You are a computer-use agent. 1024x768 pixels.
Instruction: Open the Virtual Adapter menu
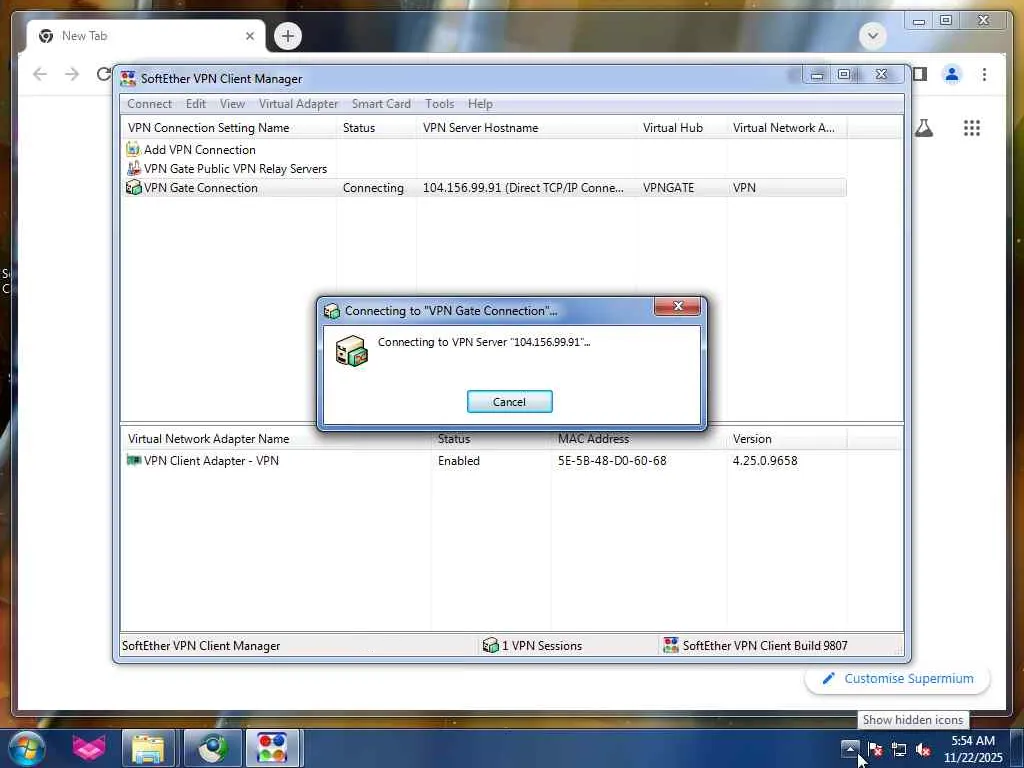[298, 104]
